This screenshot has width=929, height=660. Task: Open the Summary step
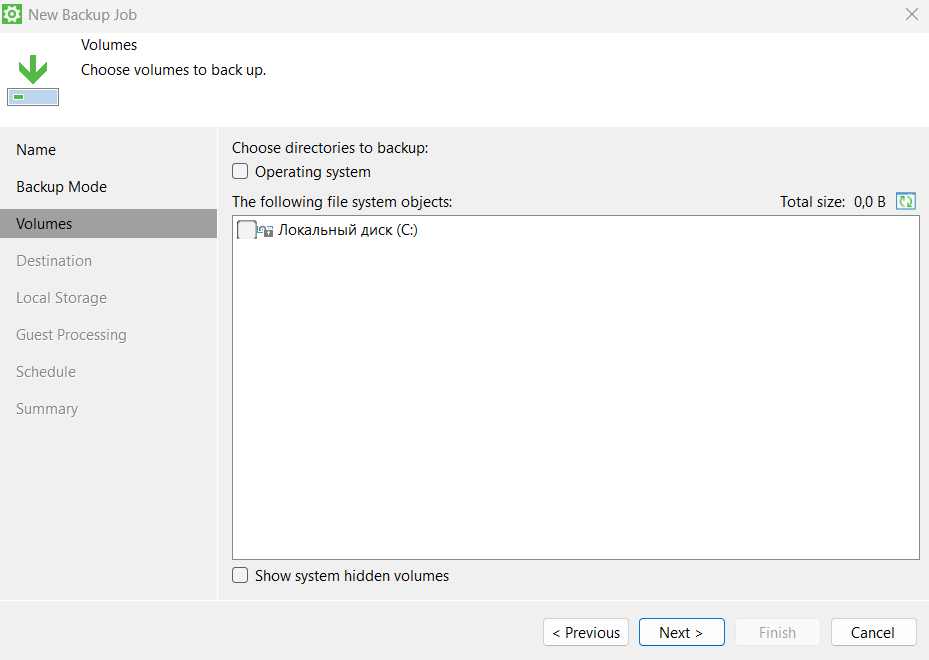tap(47, 409)
